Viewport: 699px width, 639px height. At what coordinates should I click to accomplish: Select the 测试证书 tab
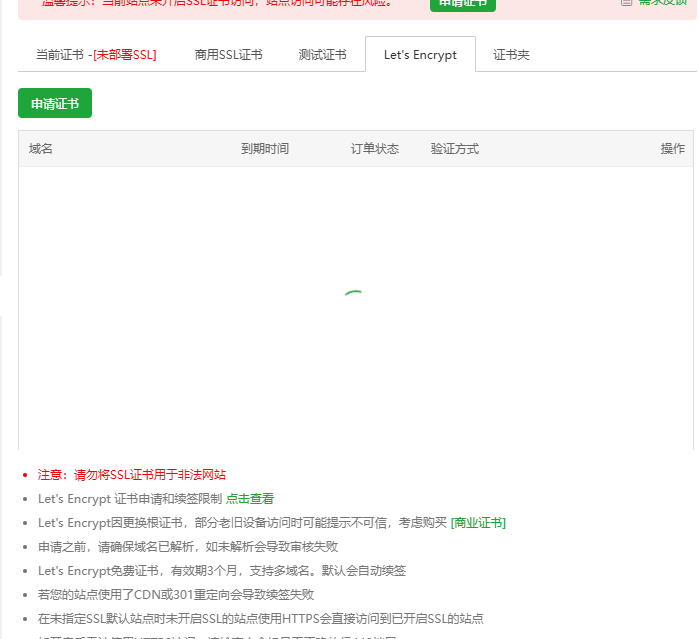322,55
